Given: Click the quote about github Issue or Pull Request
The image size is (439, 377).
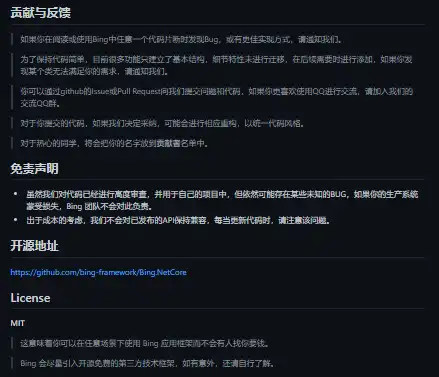Looking at the screenshot, I should (216, 97).
